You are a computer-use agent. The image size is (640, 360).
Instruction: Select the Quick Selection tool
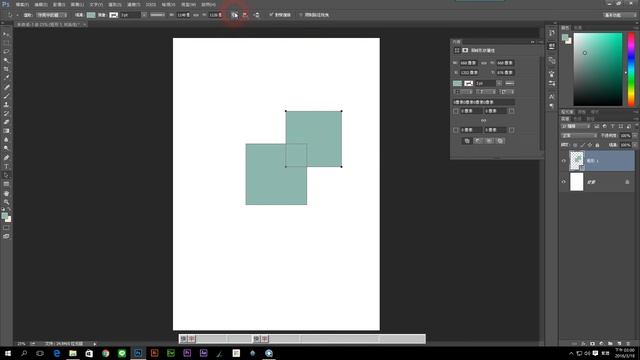click(x=6, y=60)
